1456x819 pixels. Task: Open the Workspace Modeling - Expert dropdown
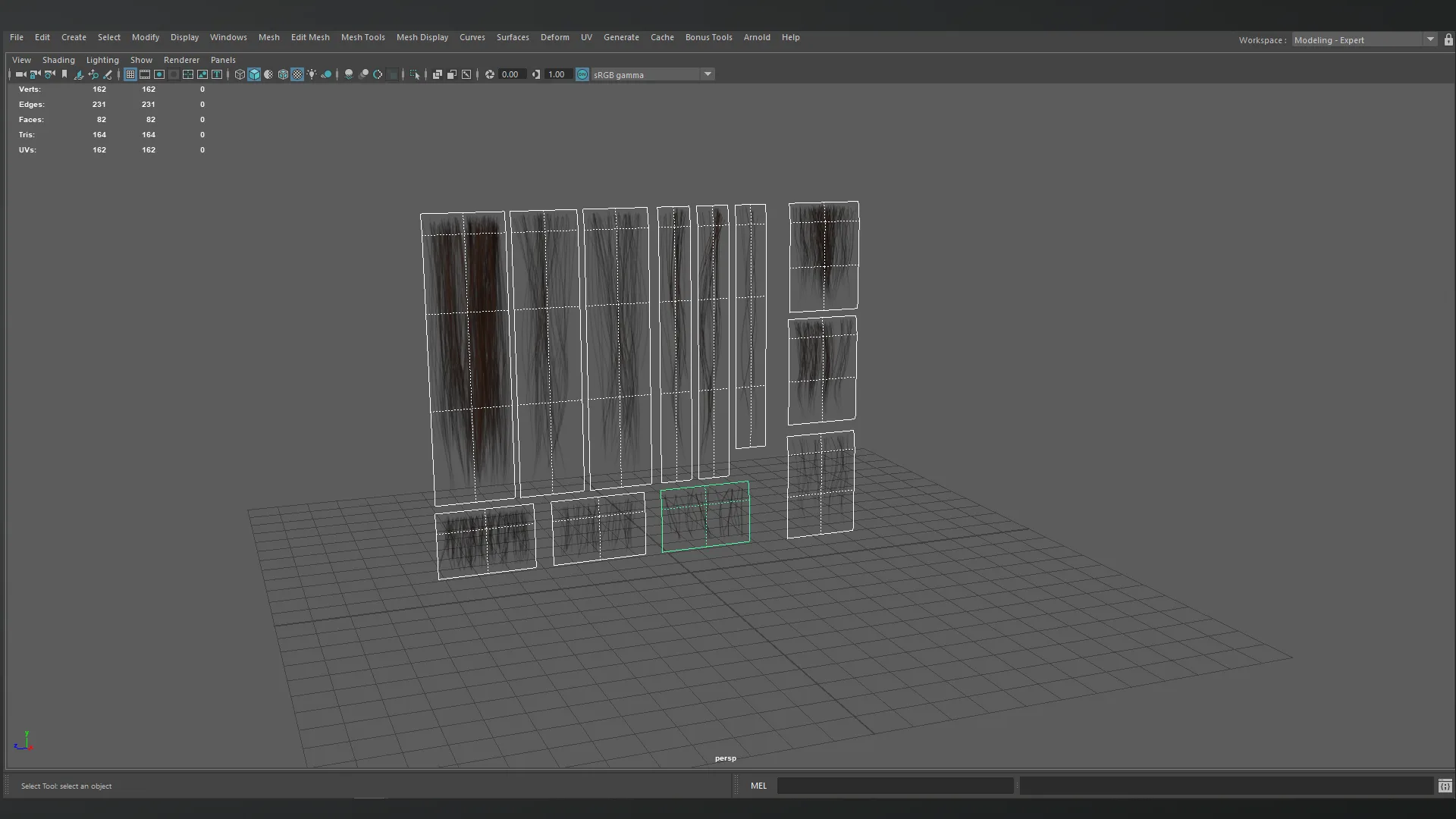point(1364,39)
